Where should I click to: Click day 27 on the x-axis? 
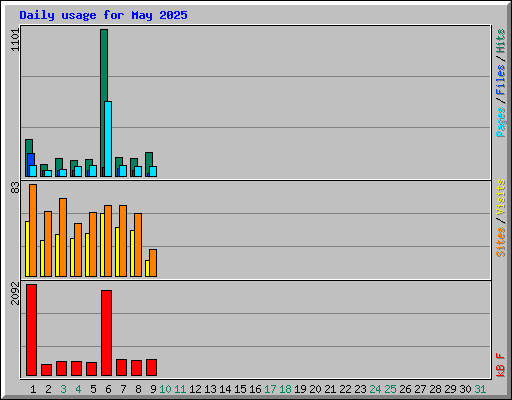coord(420,389)
